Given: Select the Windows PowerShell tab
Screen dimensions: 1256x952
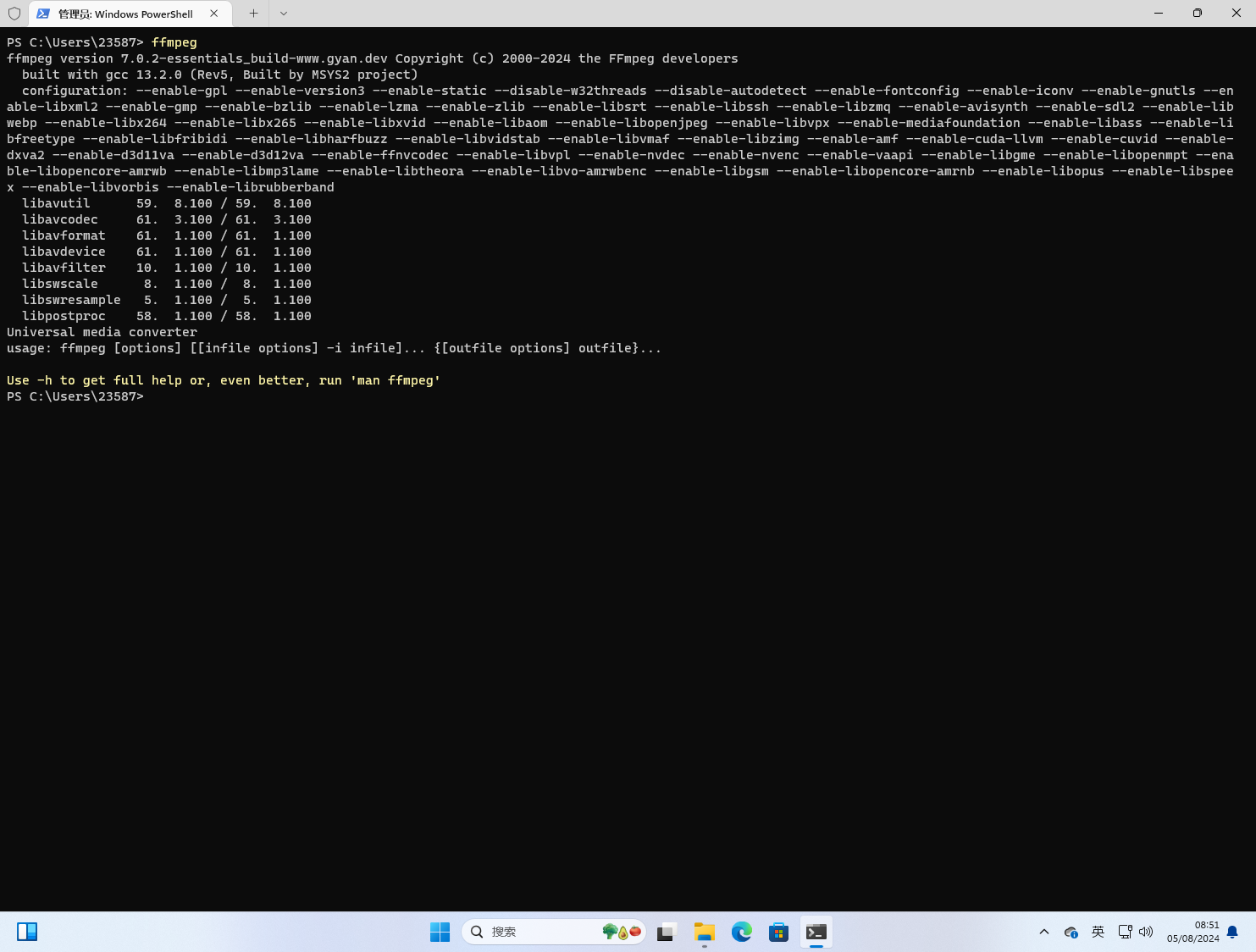Looking at the screenshot, I should pyautogui.click(x=129, y=14).
